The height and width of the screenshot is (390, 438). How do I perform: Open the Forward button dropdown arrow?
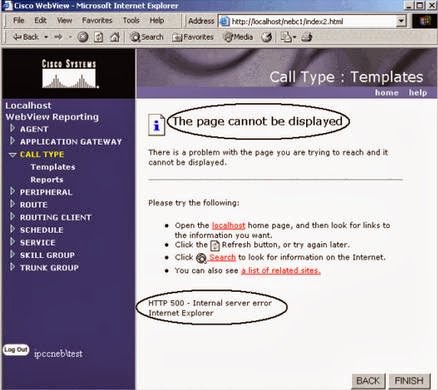70,37
